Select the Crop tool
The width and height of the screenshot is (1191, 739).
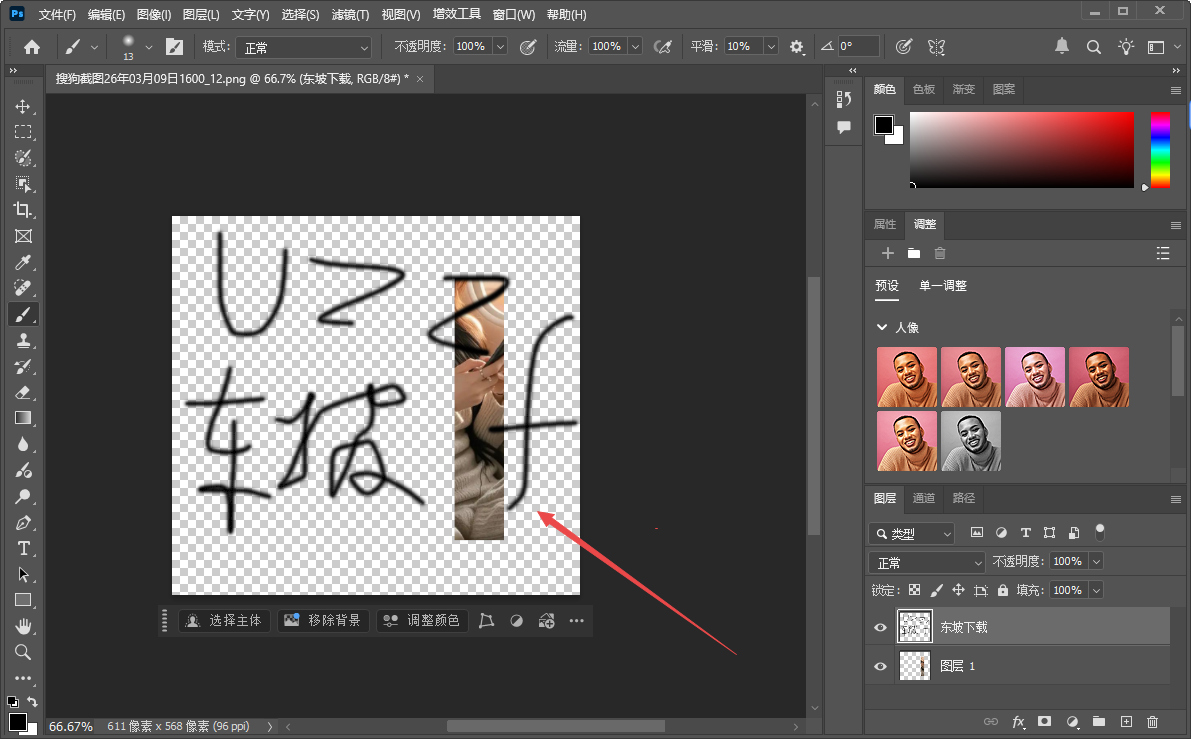click(x=23, y=210)
